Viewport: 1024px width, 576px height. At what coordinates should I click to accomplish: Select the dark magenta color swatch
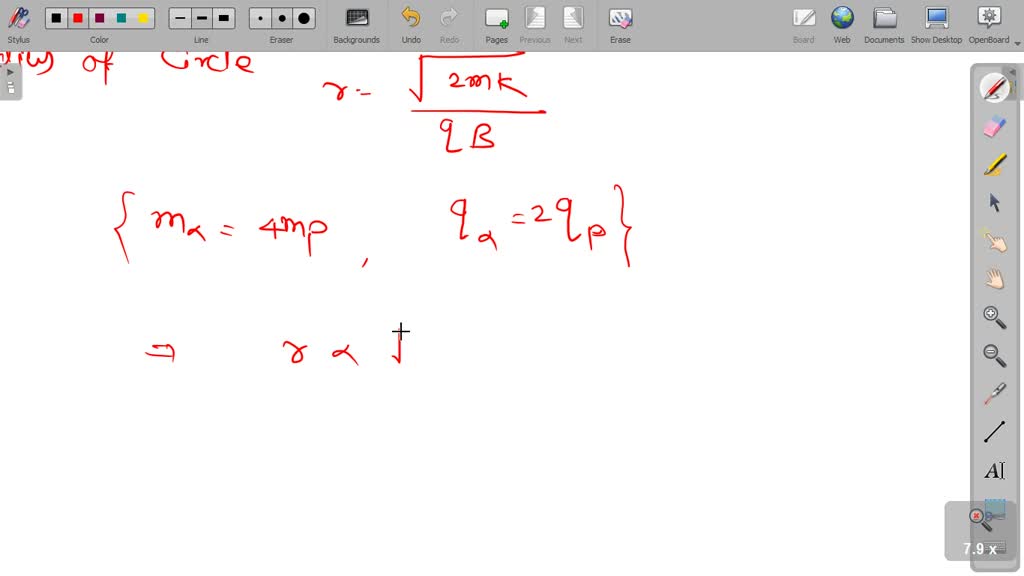tap(99, 18)
